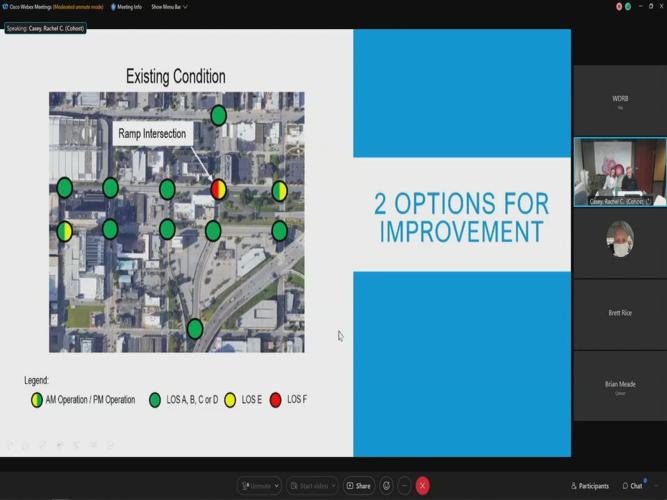Open the Chat panel

click(632, 486)
